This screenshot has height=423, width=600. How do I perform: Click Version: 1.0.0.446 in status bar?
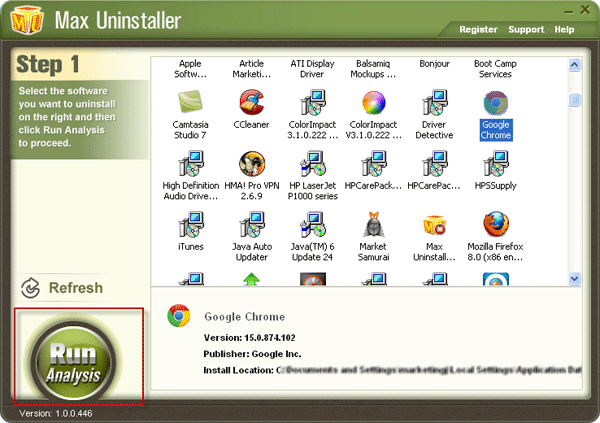[x=55, y=413]
